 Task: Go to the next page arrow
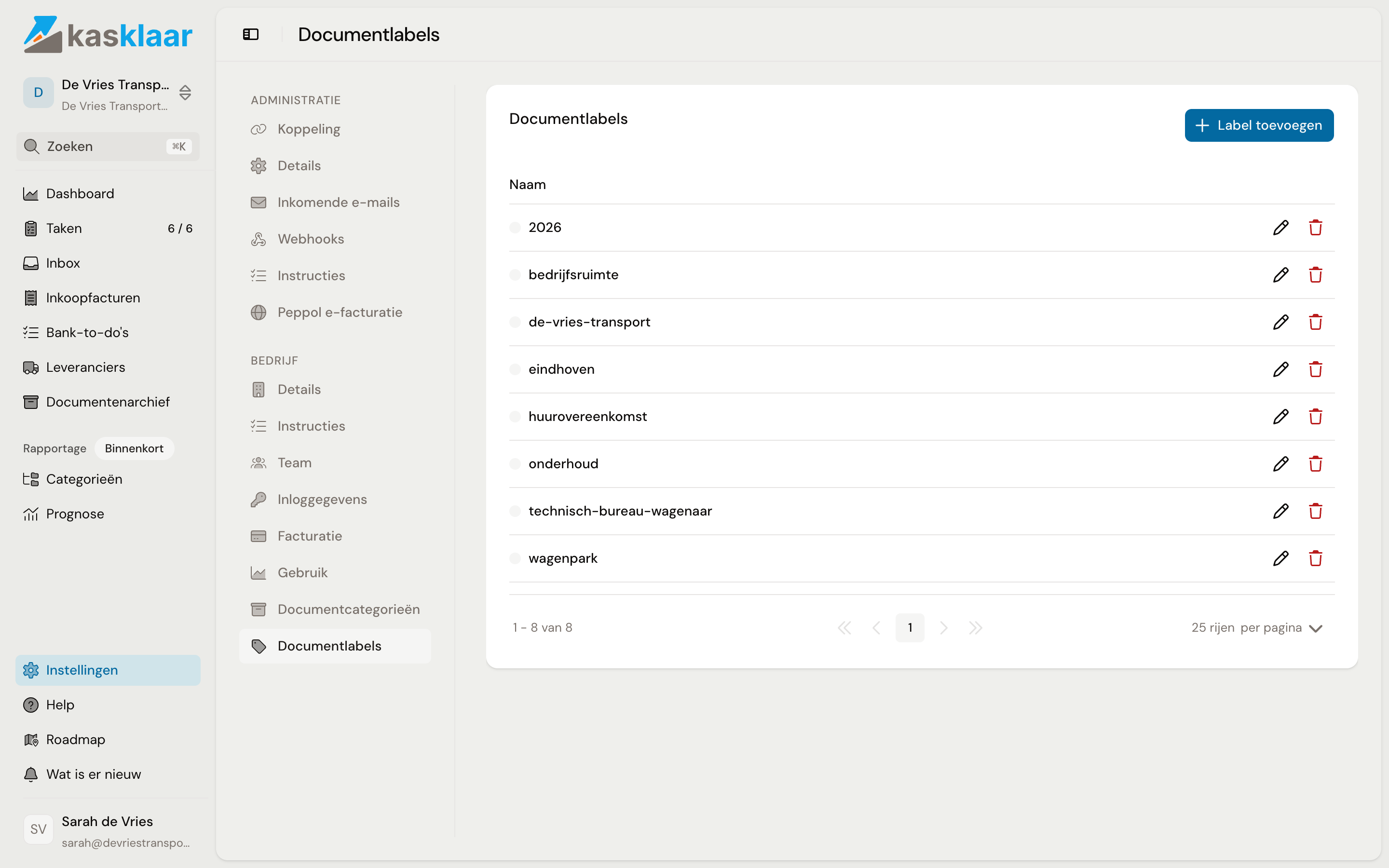click(x=943, y=627)
